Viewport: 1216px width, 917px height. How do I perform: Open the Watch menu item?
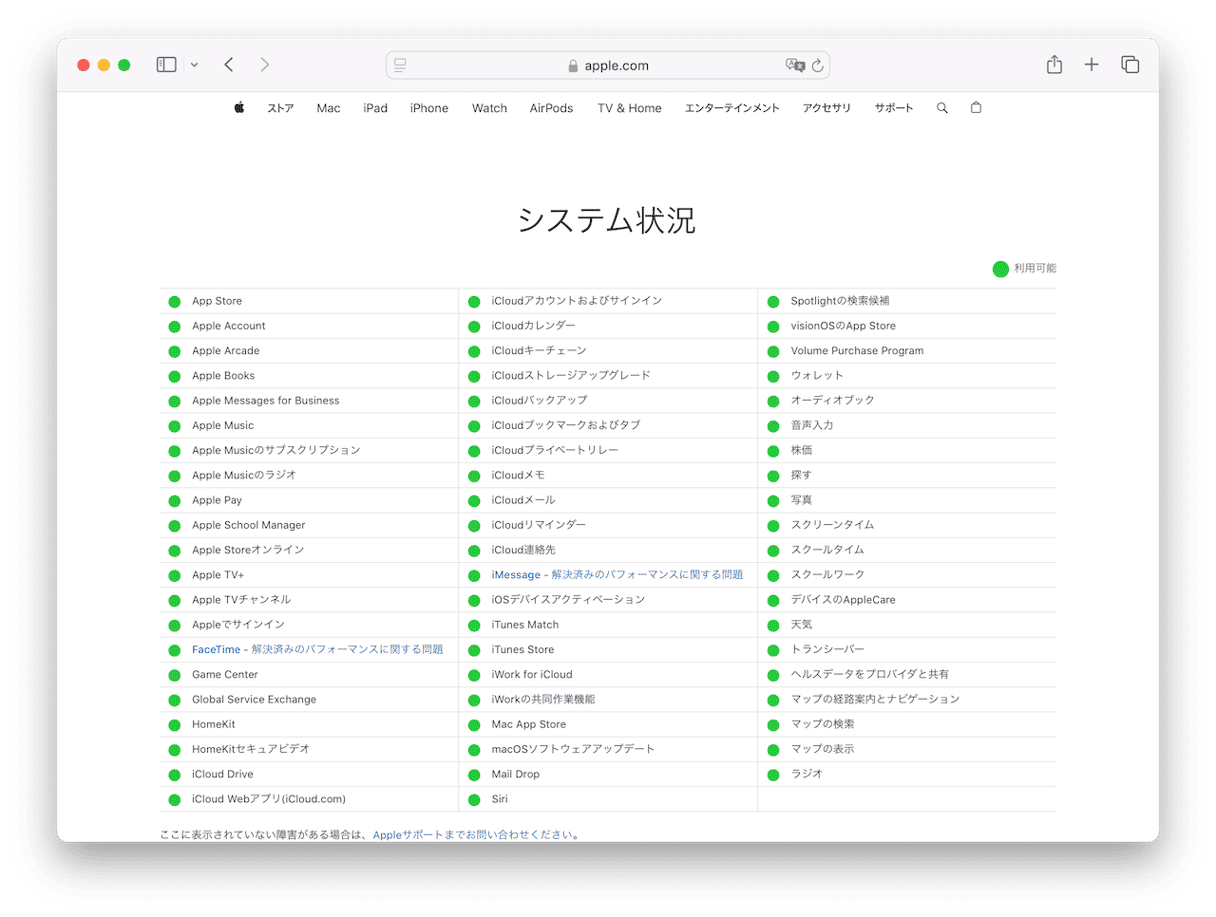(x=489, y=108)
